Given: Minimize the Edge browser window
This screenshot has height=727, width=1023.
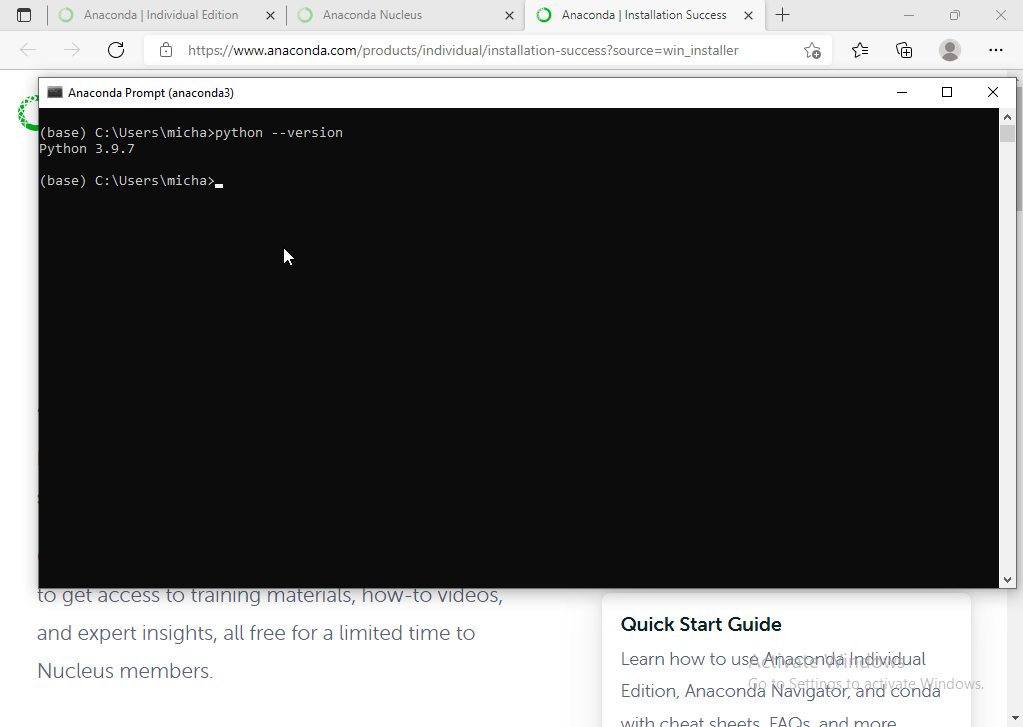Looking at the screenshot, I should 908,15.
